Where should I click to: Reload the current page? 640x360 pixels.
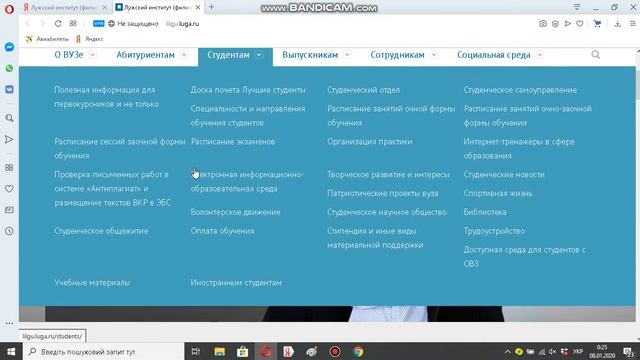58,24
